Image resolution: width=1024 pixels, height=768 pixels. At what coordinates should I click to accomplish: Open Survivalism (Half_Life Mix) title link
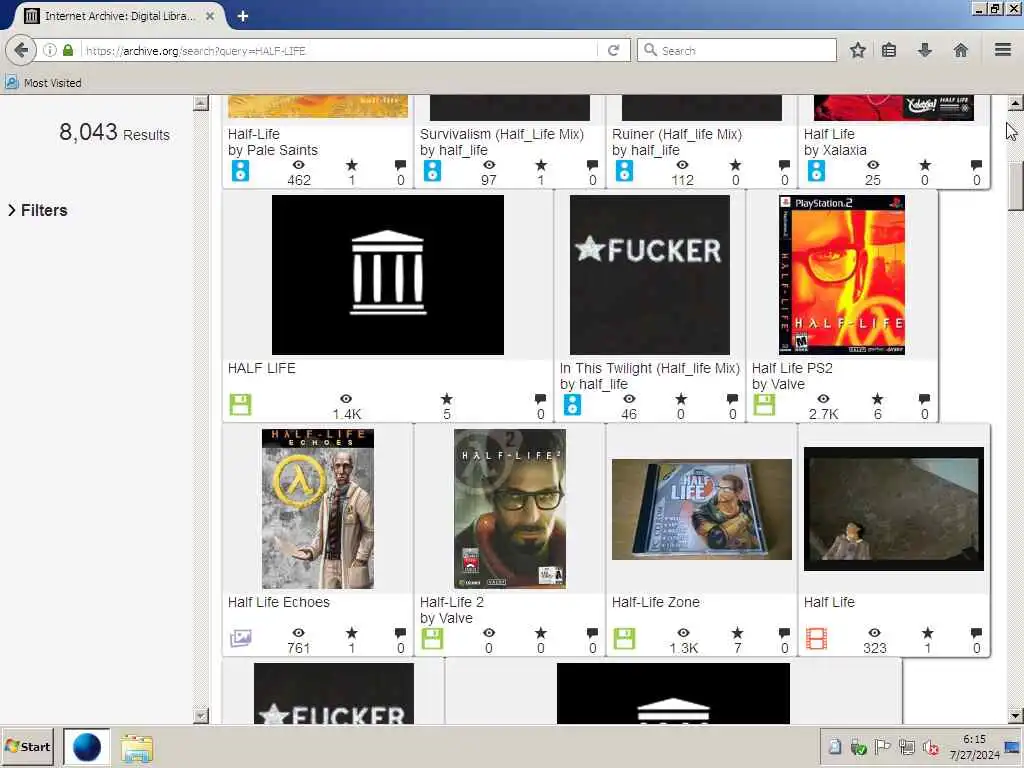pyautogui.click(x=502, y=134)
